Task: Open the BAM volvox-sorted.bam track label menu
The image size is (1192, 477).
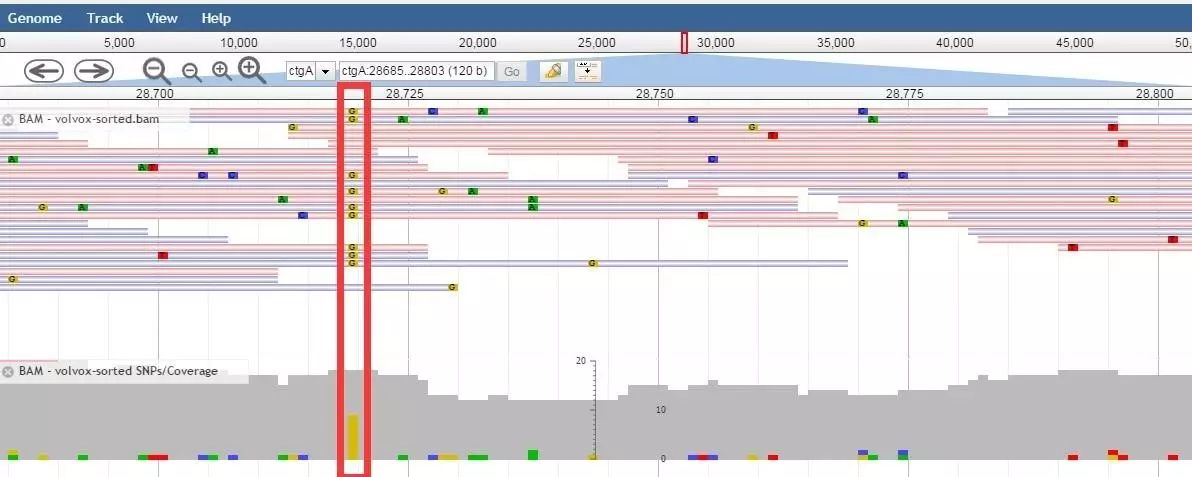Action: [x=88, y=119]
